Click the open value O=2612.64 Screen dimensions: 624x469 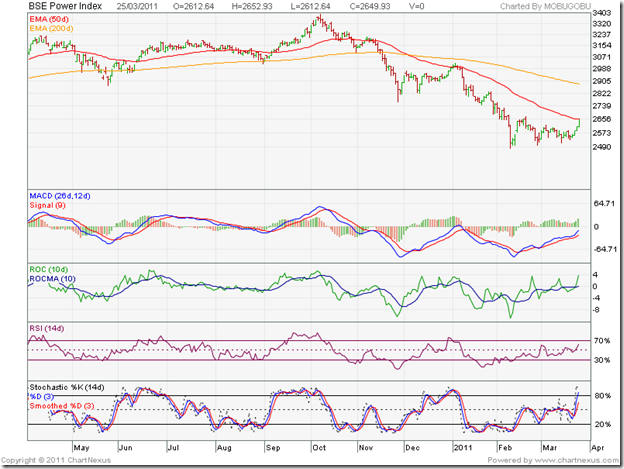click(194, 6)
